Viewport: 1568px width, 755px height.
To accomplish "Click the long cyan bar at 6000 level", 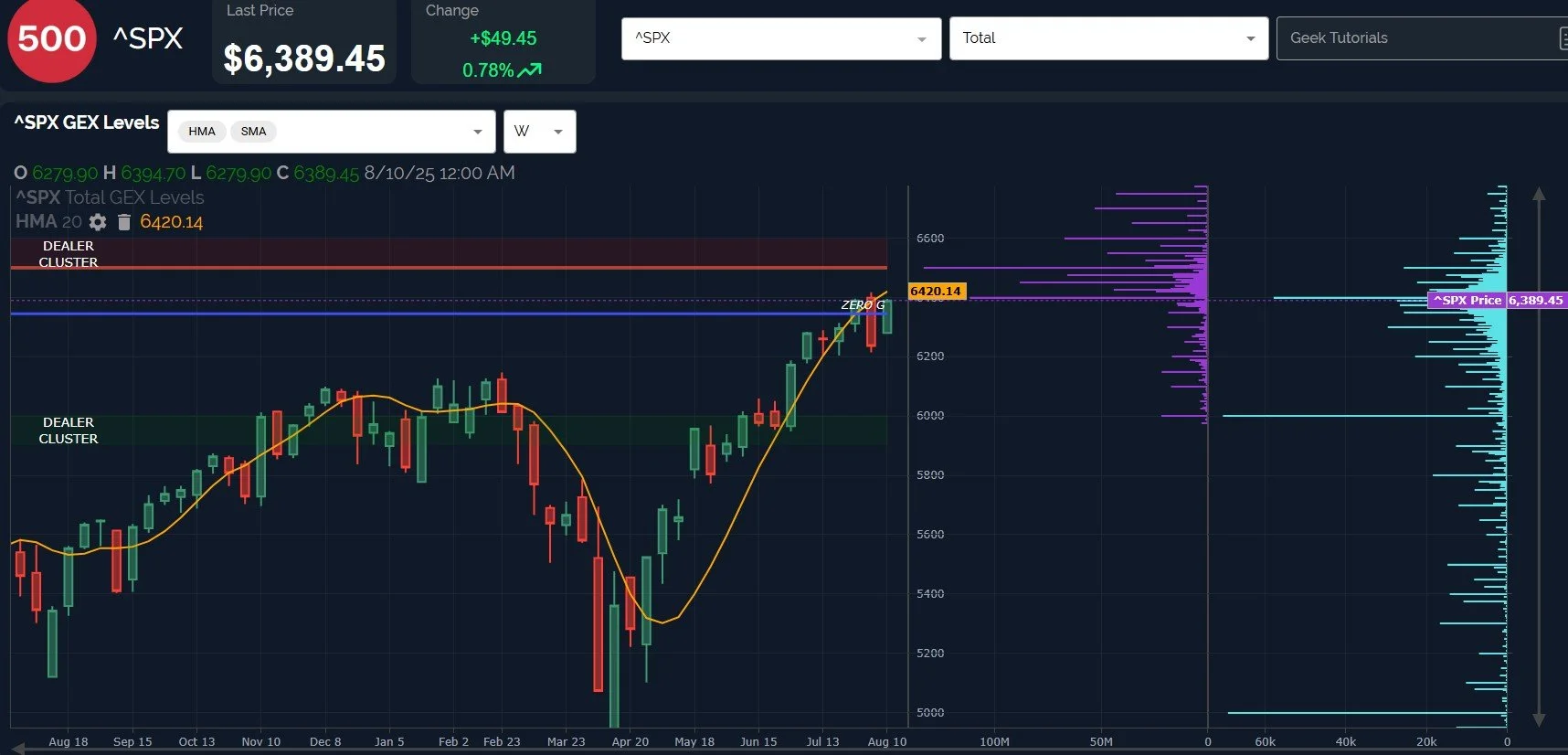I will pyautogui.click(x=1364, y=416).
